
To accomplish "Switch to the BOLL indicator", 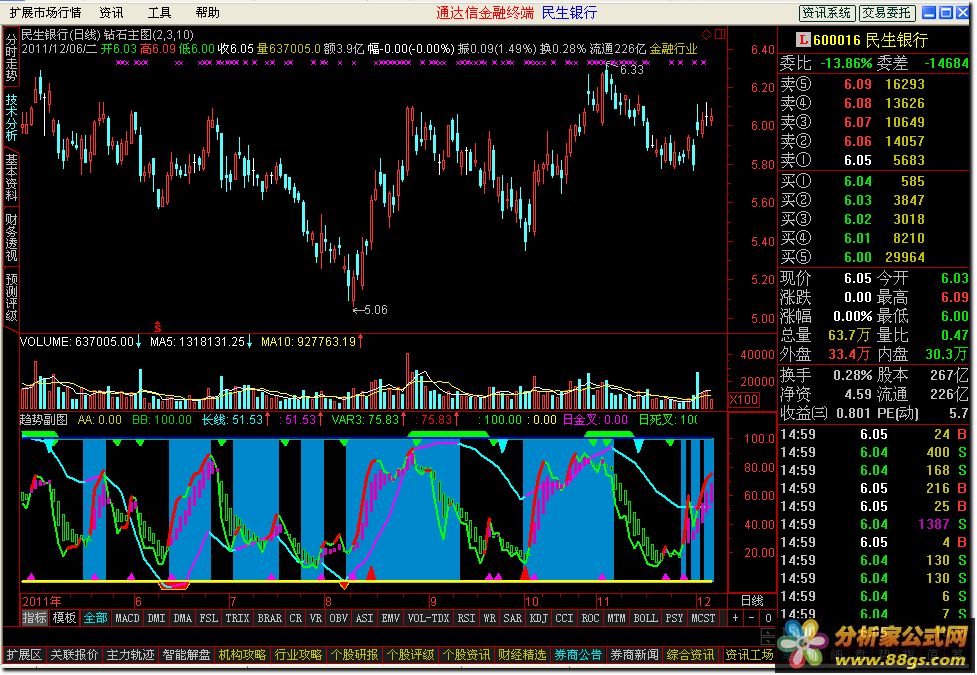I will click(x=646, y=618).
